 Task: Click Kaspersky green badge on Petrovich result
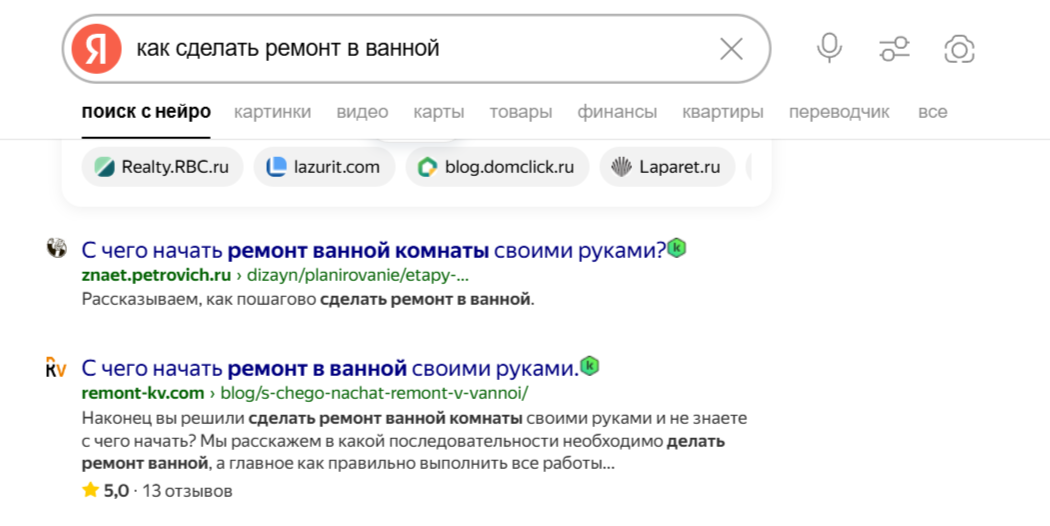677,248
